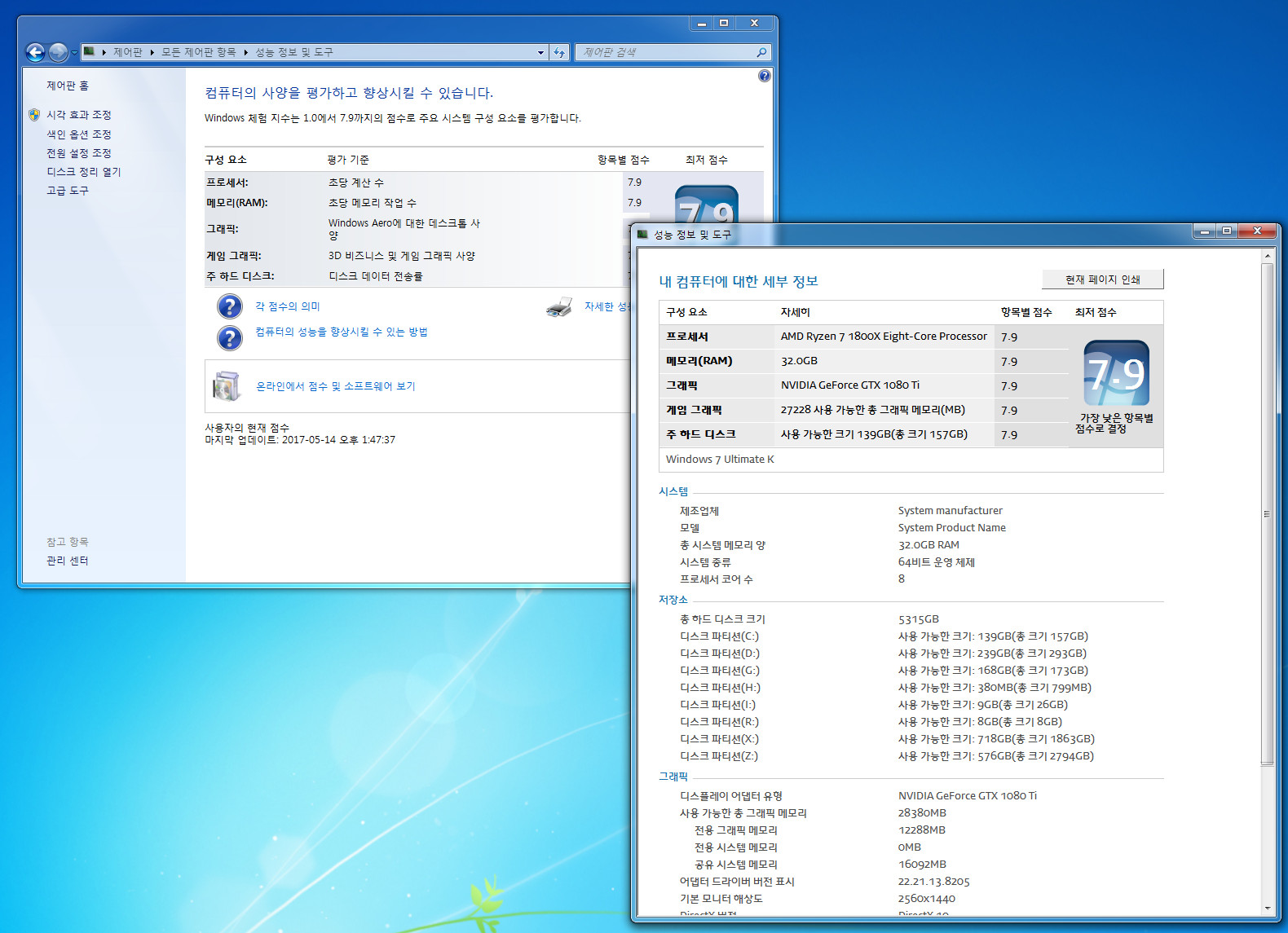This screenshot has height=933, width=1288.
Task: Select the 성능 정보 및 도구 breadcrumb
Action: click(293, 52)
